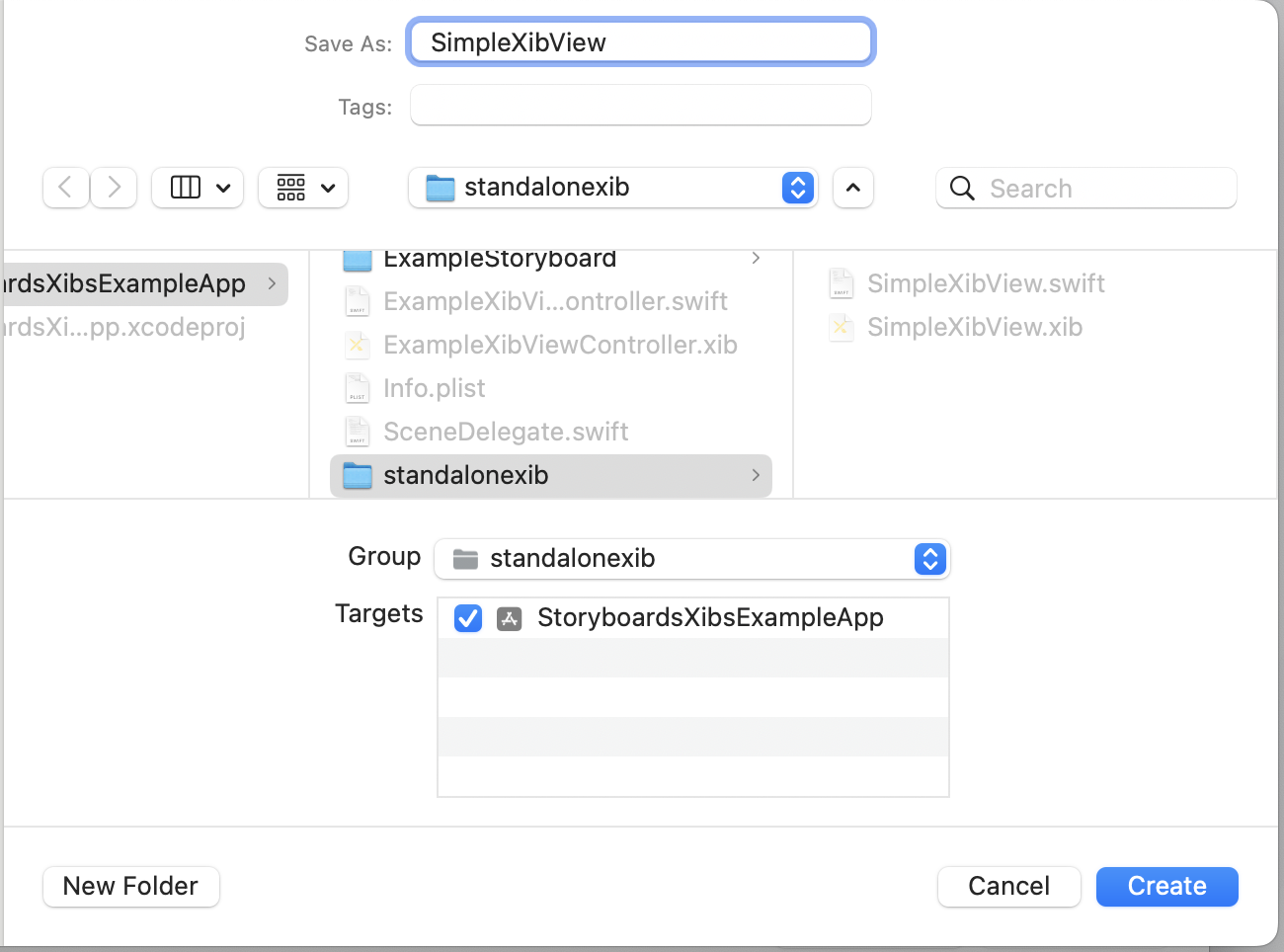Viewport: 1284px width, 952px height.
Task: Click the forward navigation arrow
Action: pos(113,188)
